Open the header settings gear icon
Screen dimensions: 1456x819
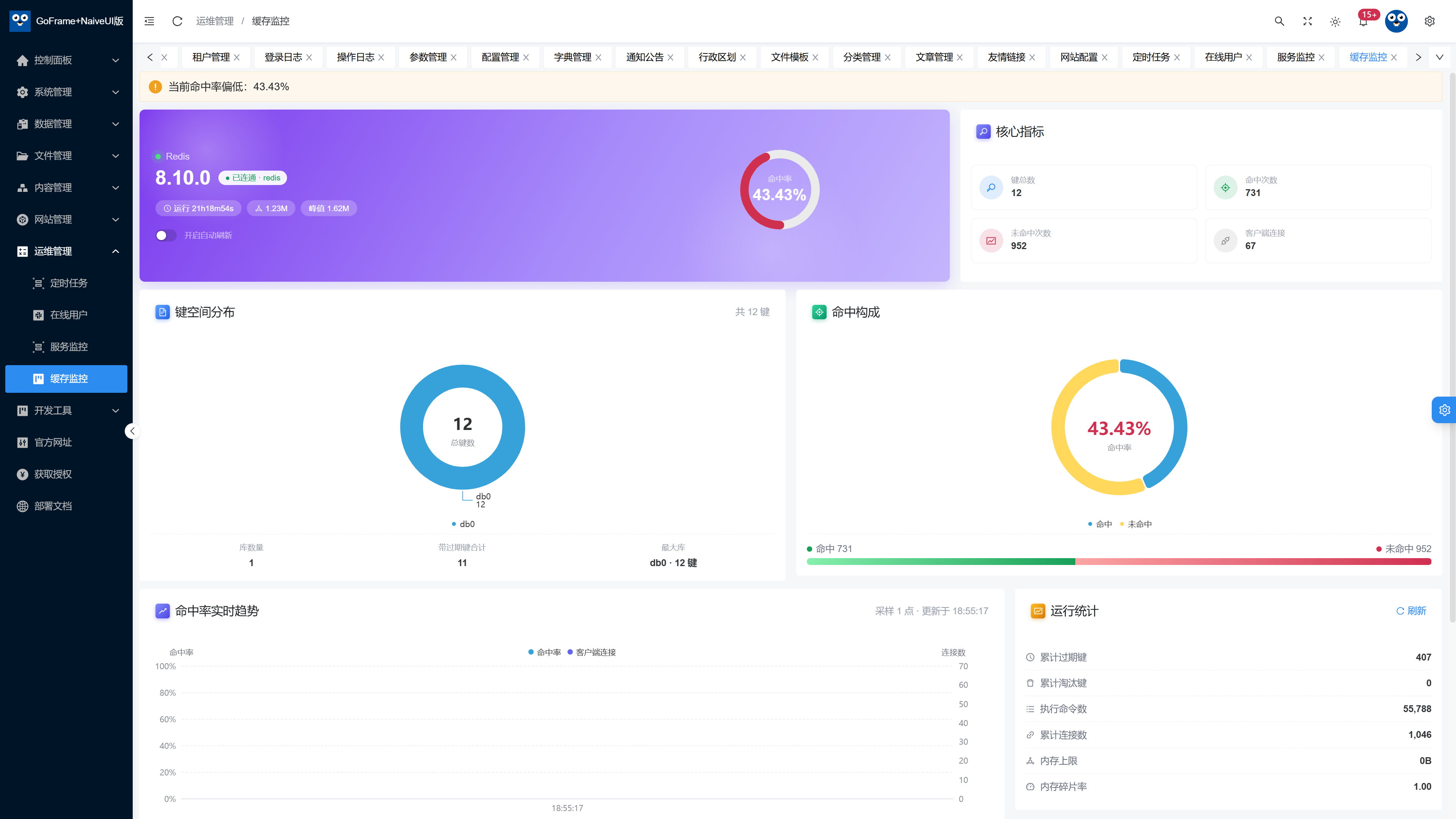(1429, 21)
